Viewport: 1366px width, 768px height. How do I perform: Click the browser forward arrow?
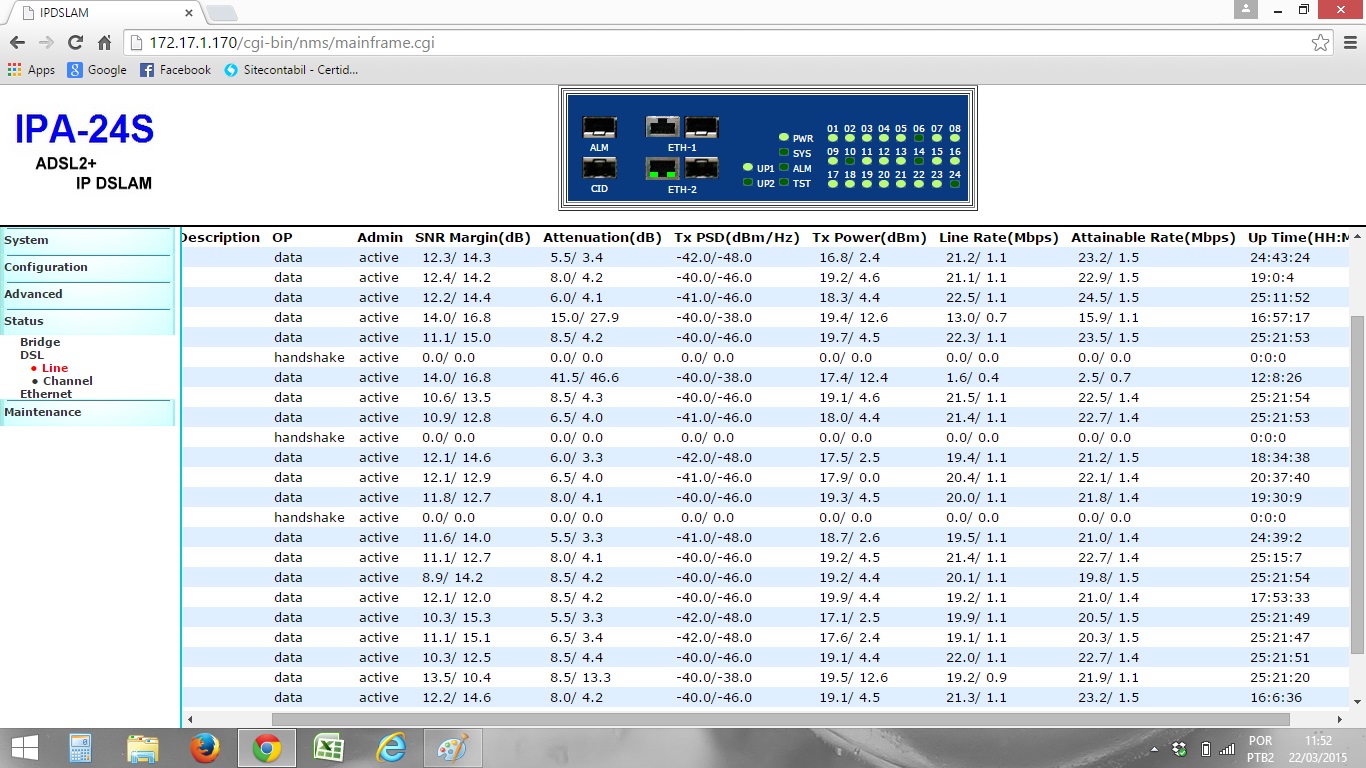point(46,43)
